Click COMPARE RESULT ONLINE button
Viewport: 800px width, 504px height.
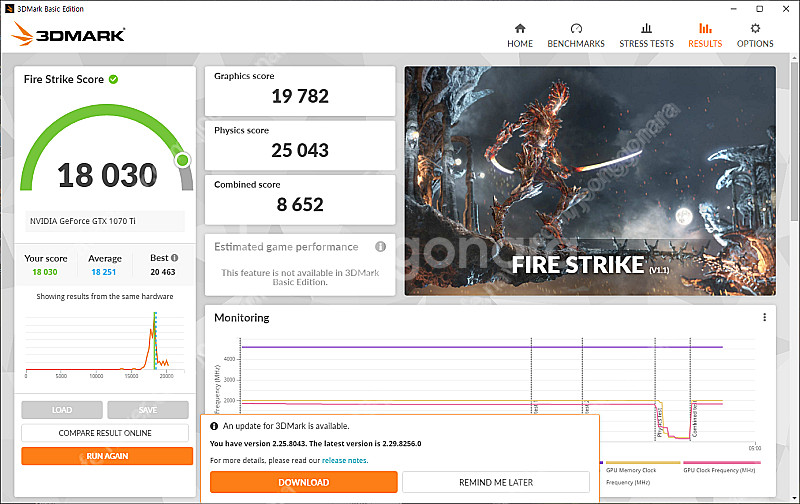105,433
